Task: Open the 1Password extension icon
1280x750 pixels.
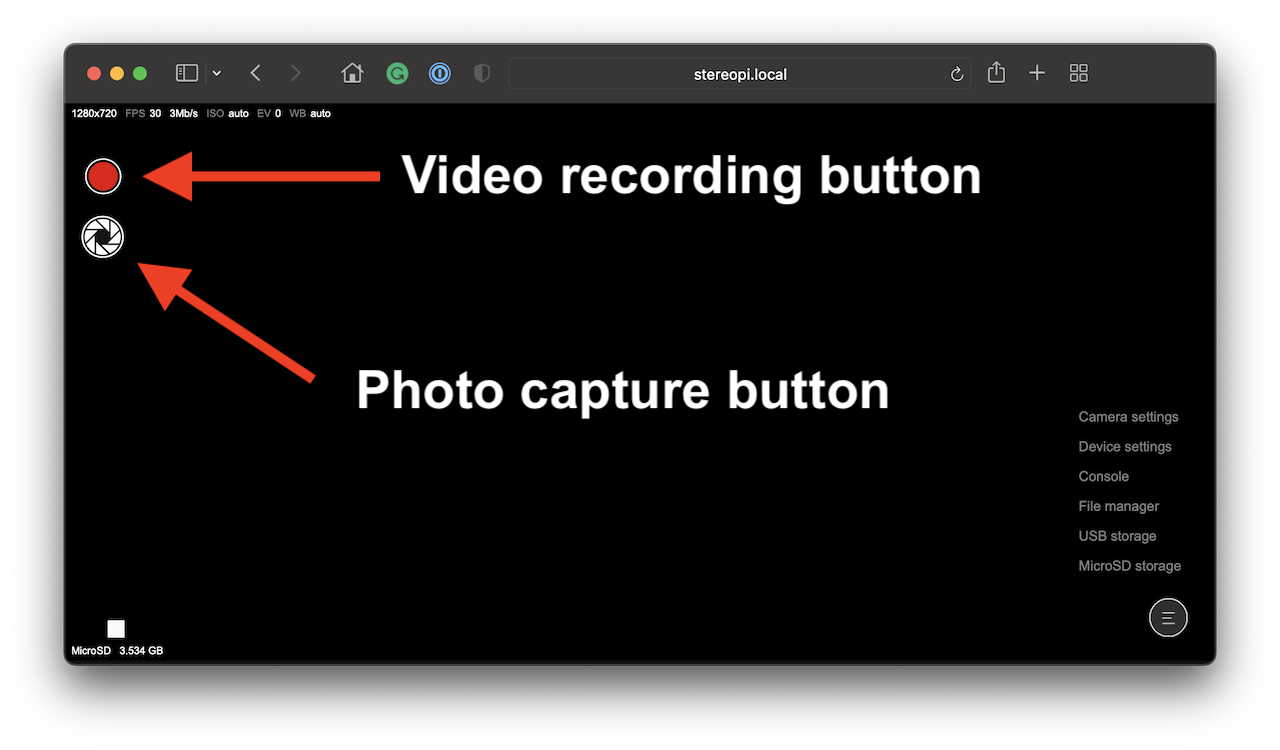Action: point(440,73)
